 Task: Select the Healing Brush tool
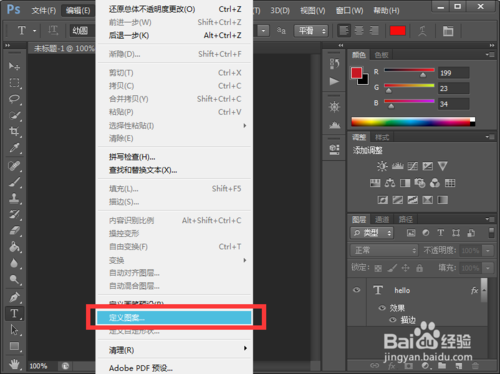tap(14, 166)
